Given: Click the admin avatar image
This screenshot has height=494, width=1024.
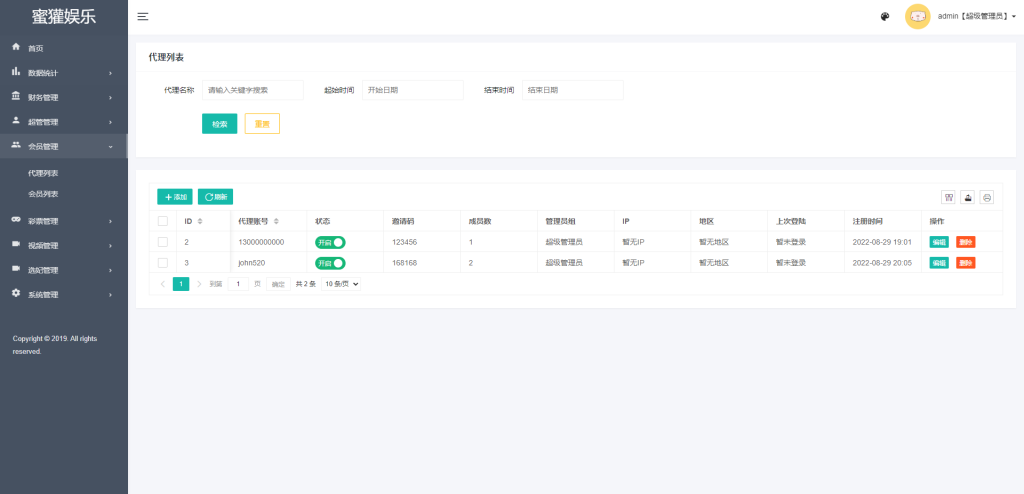Looking at the screenshot, I should 917,16.
